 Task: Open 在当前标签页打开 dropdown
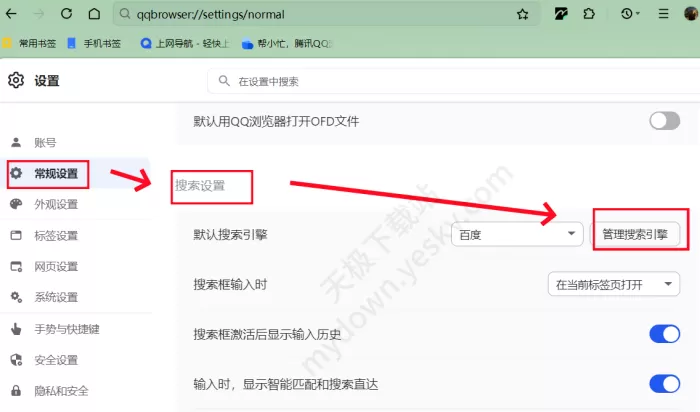pos(613,284)
